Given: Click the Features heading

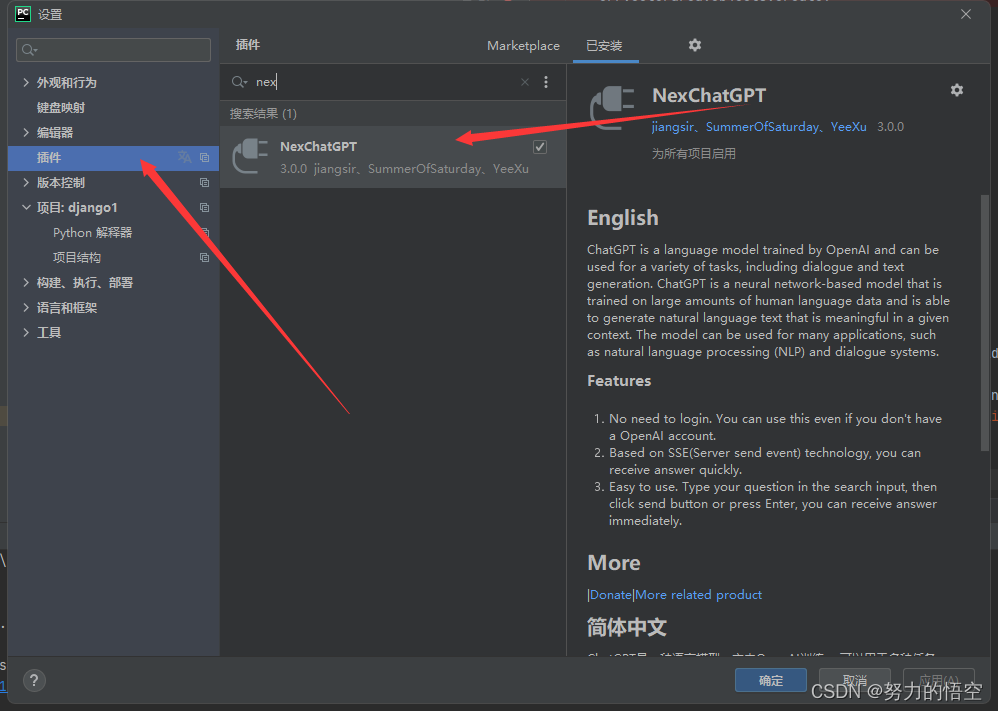Looking at the screenshot, I should (x=619, y=381).
